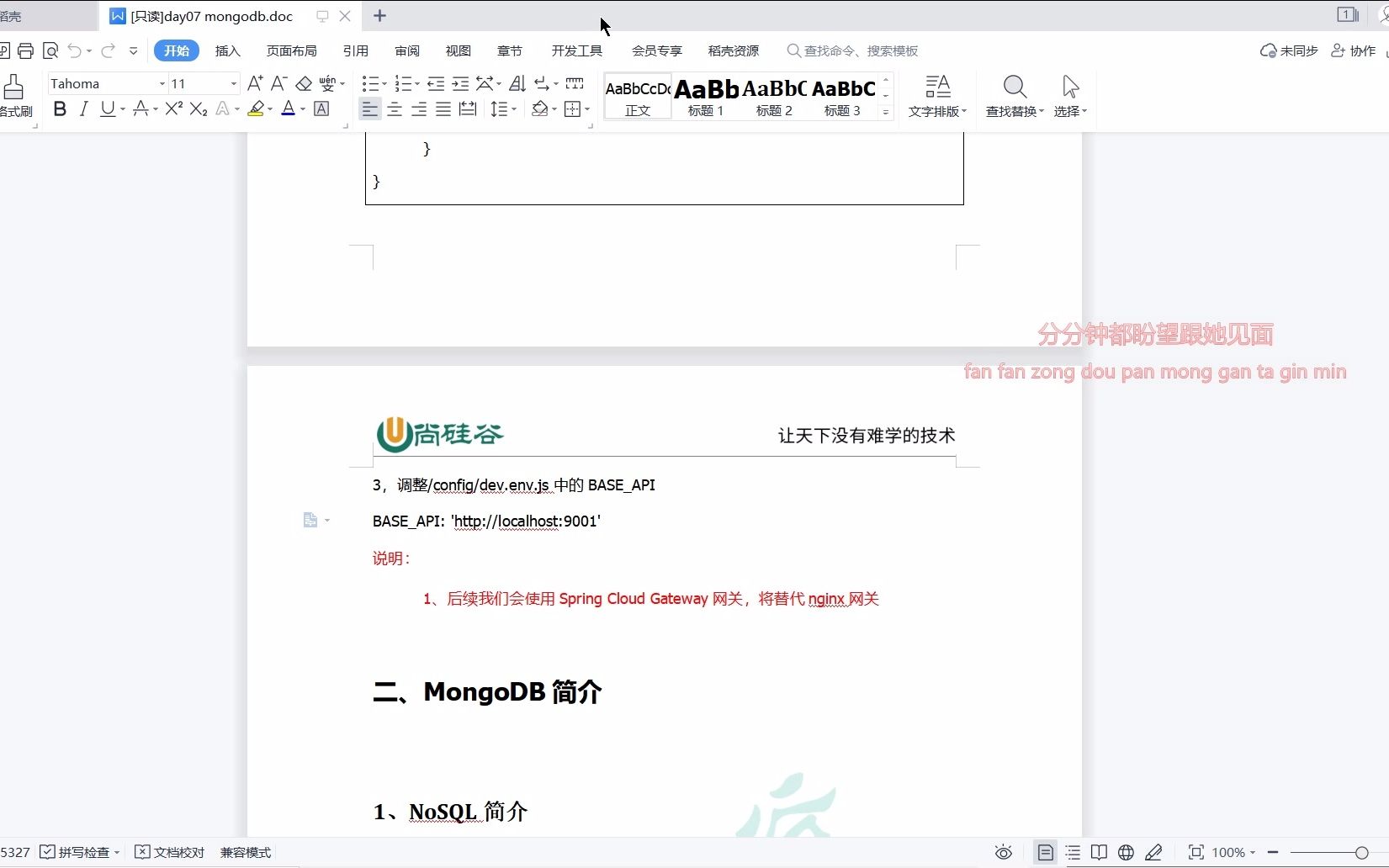Open the Tahoma font name dropdown
This screenshot has height=868, width=1389.
coord(162,83)
